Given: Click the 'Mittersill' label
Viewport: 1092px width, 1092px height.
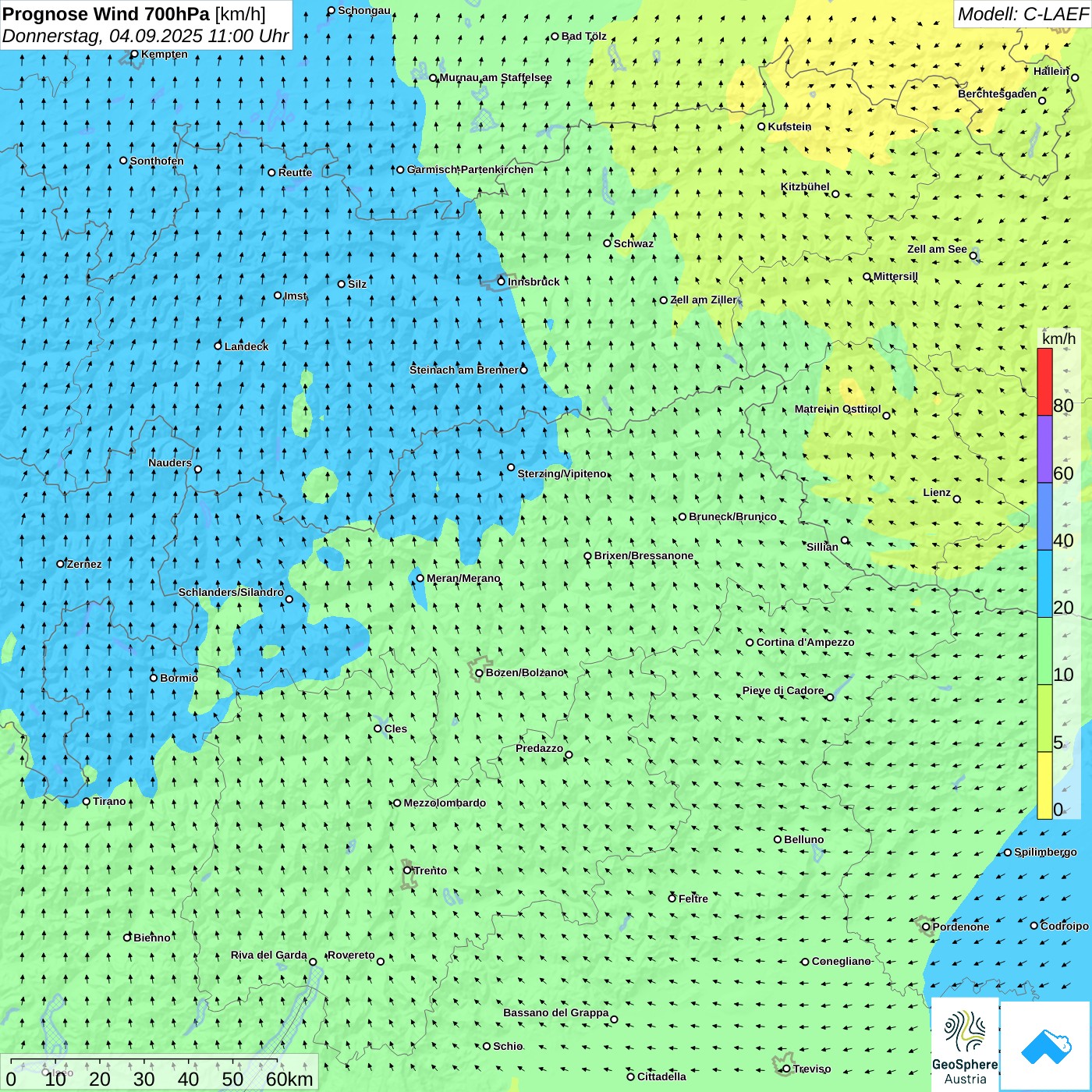Looking at the screenshot, I should point(895,276).
